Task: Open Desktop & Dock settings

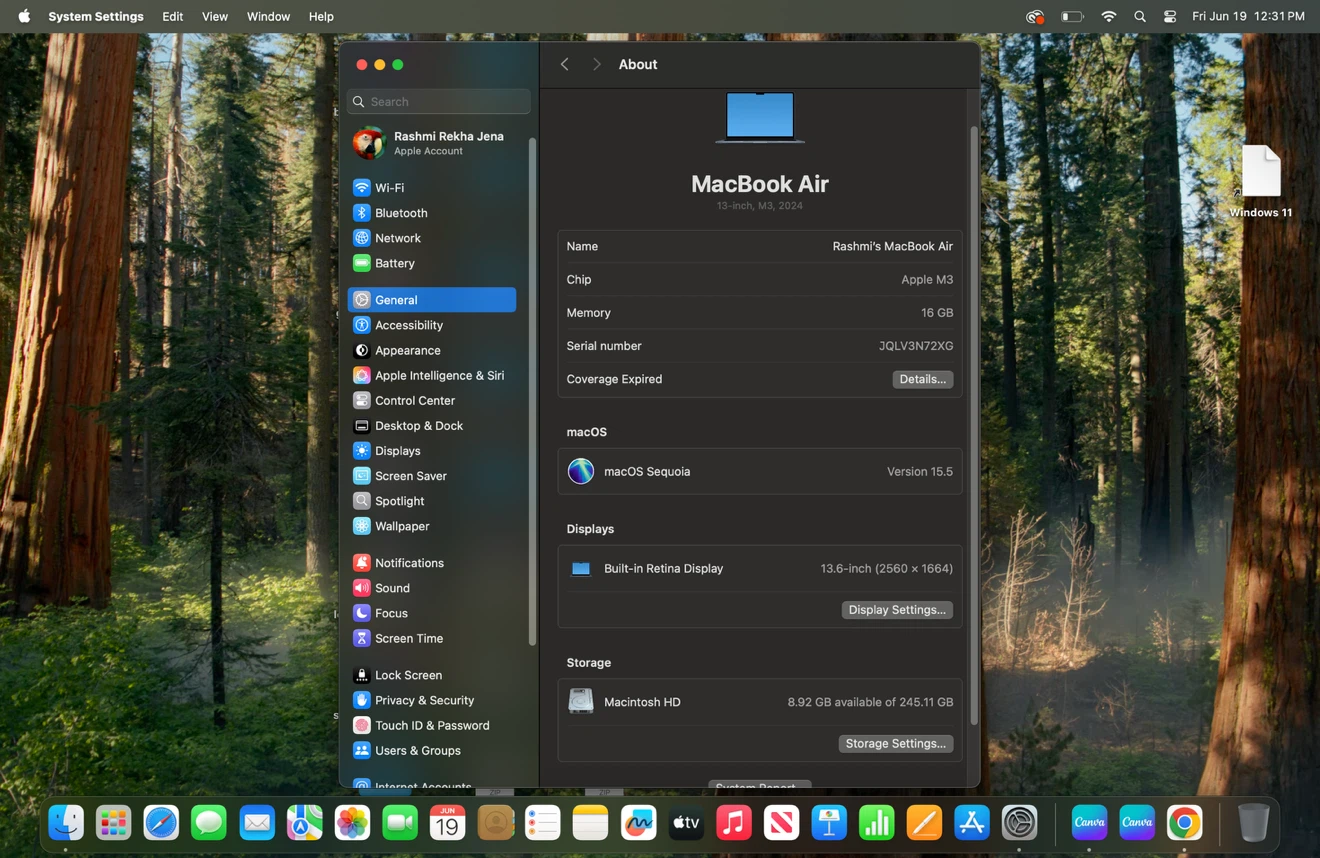Action: (432, 425)
